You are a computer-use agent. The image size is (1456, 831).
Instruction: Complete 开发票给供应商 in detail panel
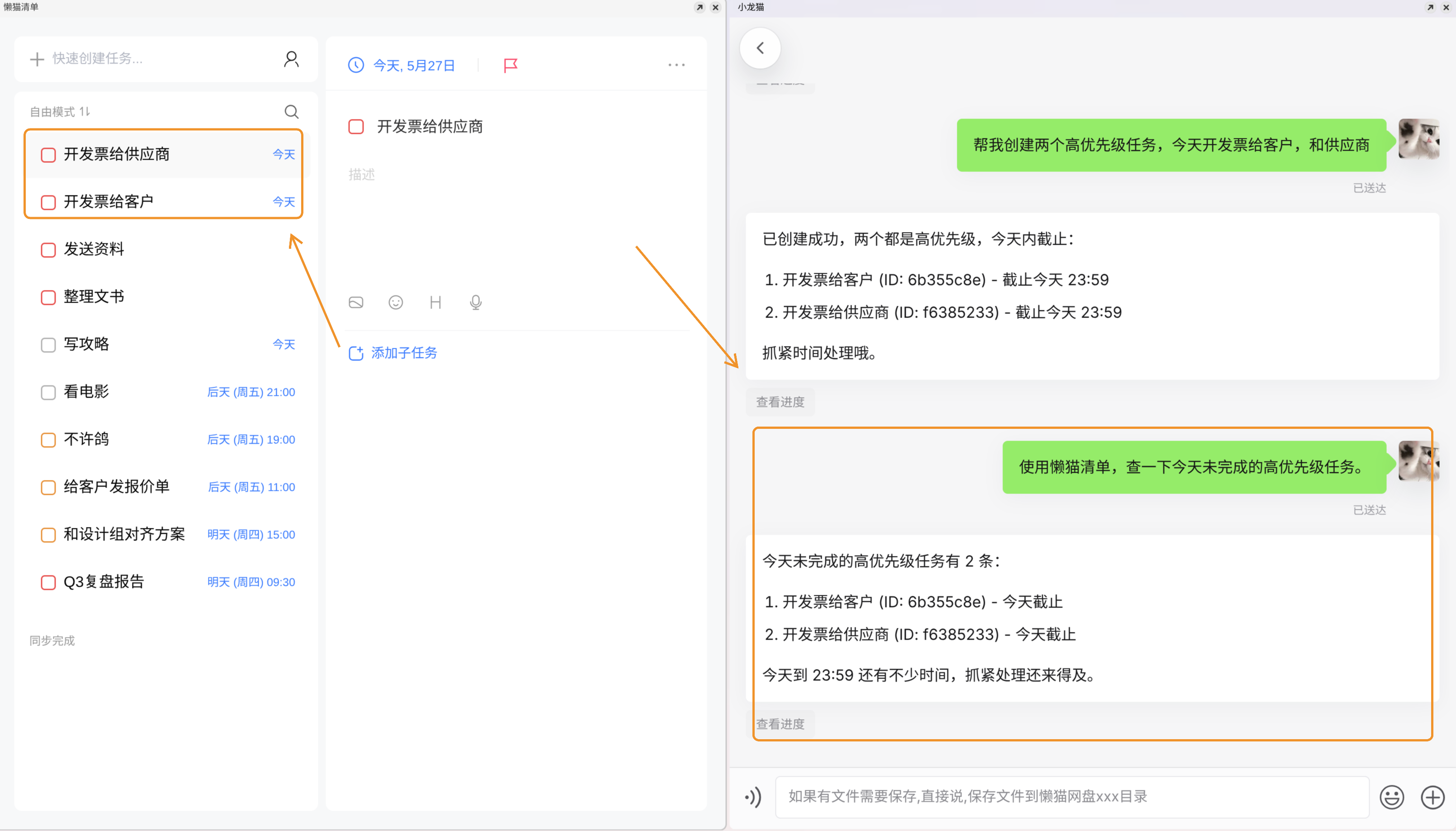(x=356, y=127)
